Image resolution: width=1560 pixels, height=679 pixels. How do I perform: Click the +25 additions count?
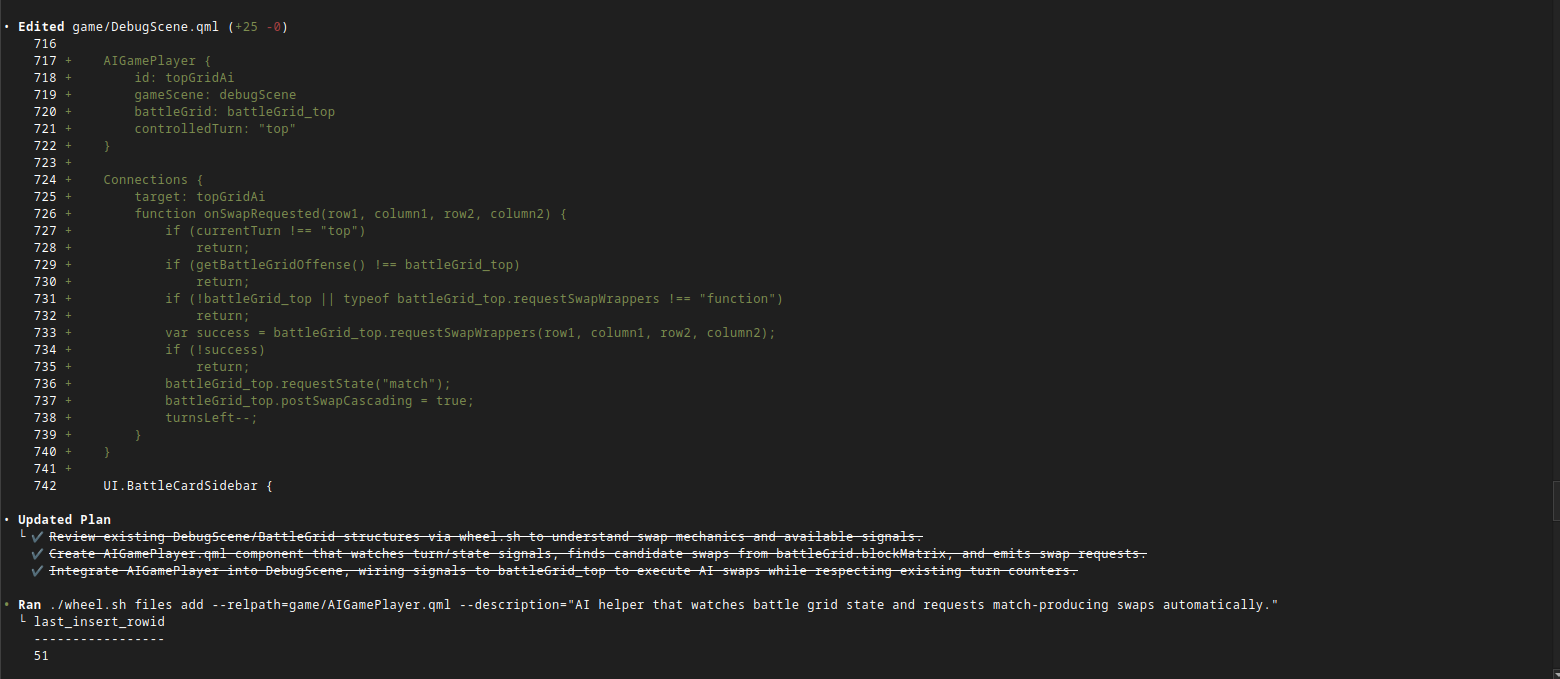pyautogui.click(x=245, y=27)
